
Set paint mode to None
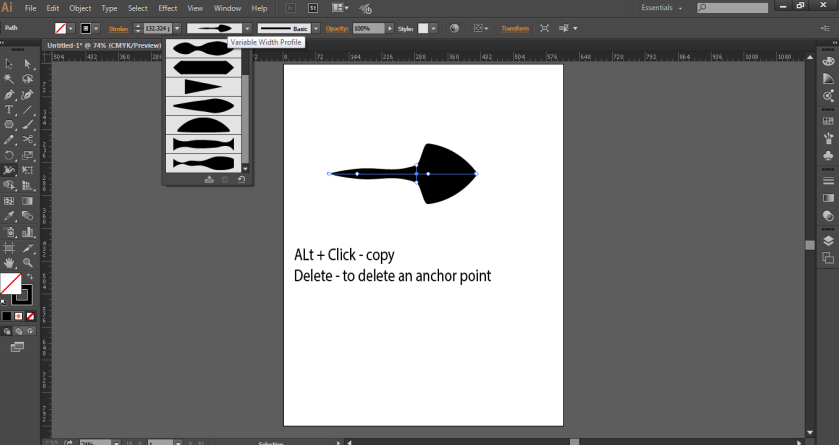tap(30, 316)
